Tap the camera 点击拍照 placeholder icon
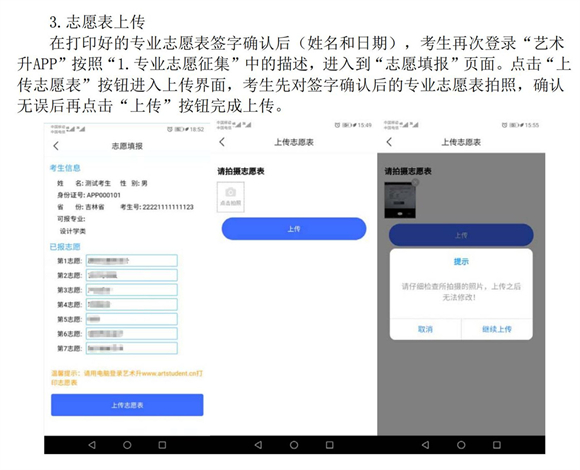This screenshot has width=580, height=470. (230, 197)
